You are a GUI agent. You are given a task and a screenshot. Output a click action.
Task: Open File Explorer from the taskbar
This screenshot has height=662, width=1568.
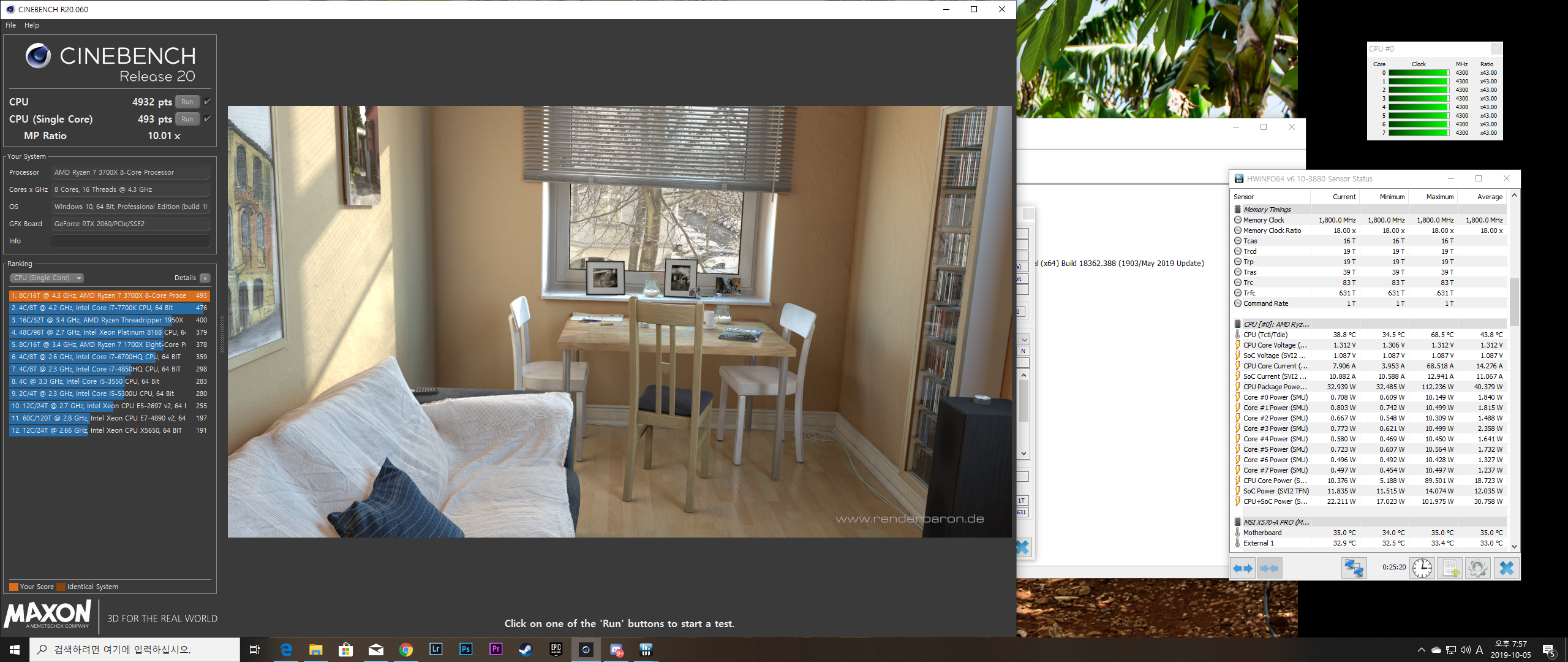click(316, 650)
